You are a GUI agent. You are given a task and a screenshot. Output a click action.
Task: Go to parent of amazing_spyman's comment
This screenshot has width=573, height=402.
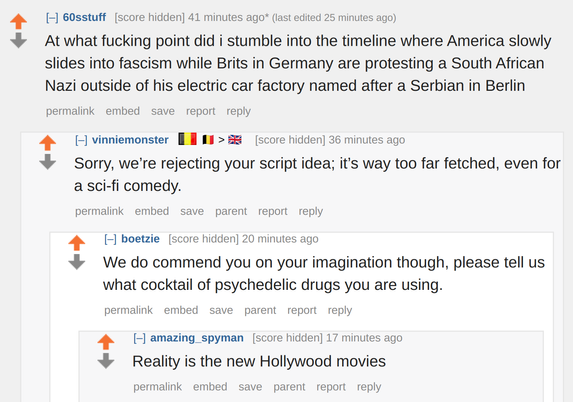289,387
